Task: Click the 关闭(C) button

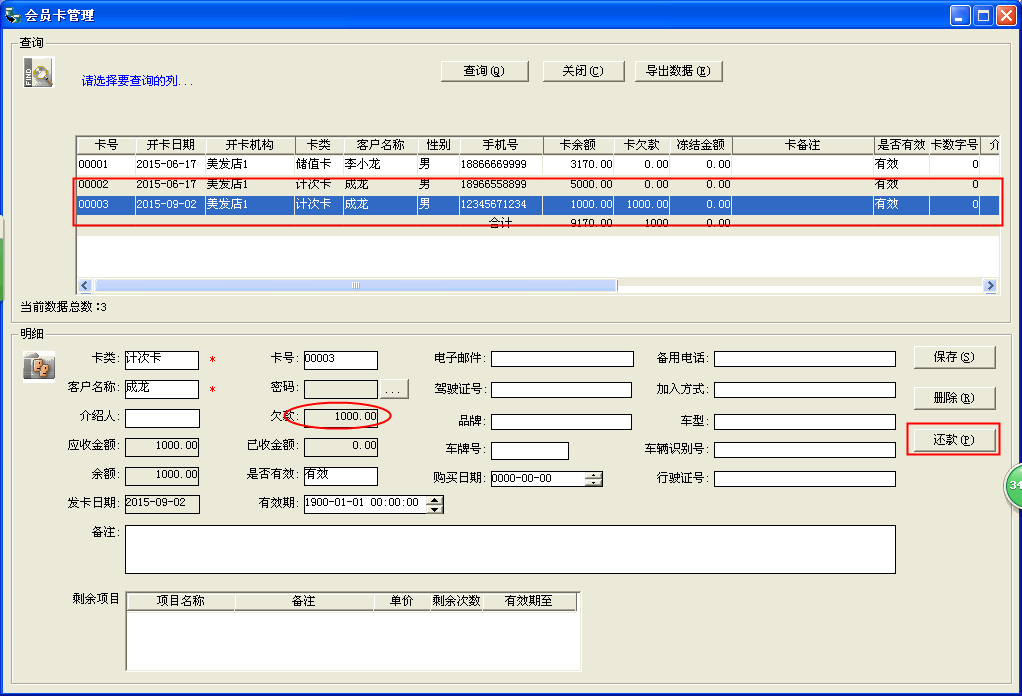Action: [583, 71]
